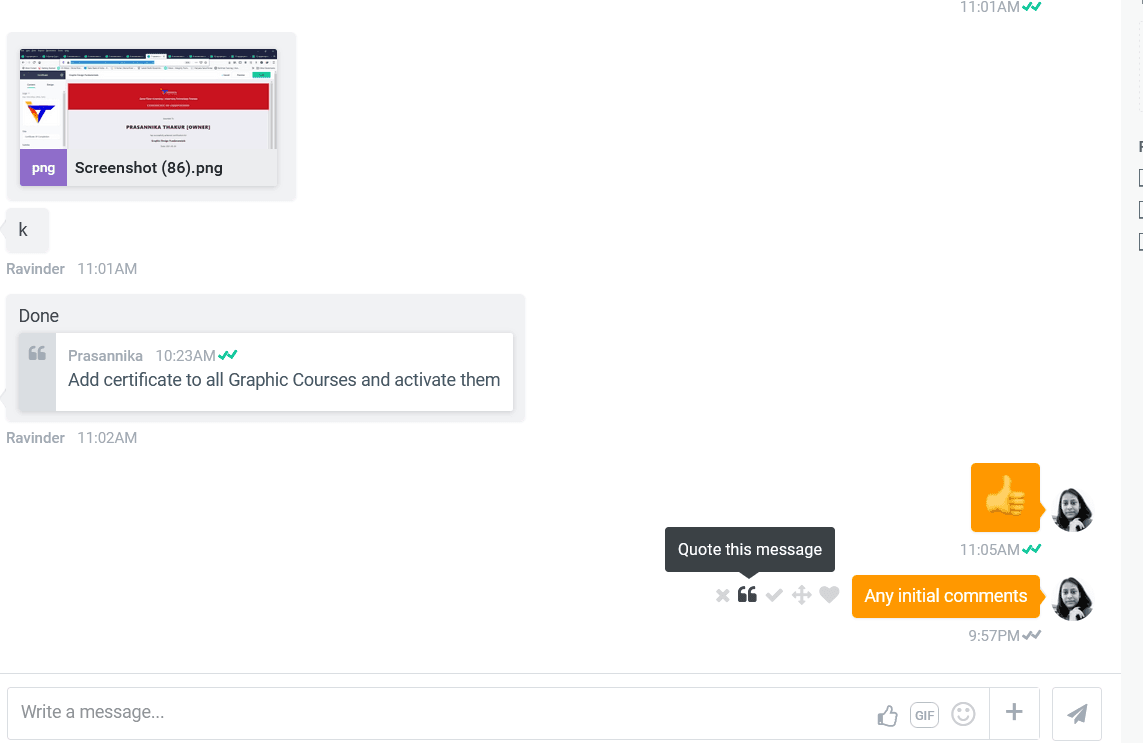The height and width of the screenshot is (743, 1143).
Task: Tick the bottom checkbox at the right edge
Action: coord(1141,241)
